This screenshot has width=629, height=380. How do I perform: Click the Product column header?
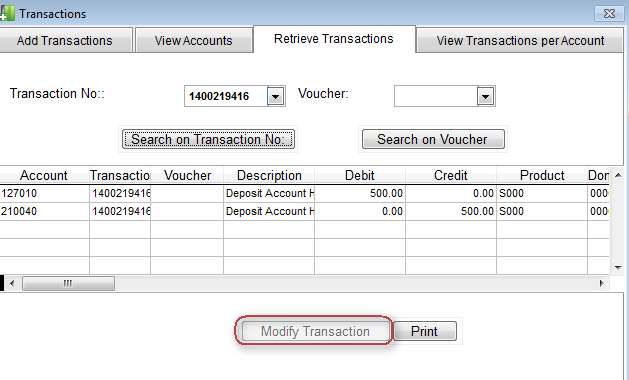[542, 175]
